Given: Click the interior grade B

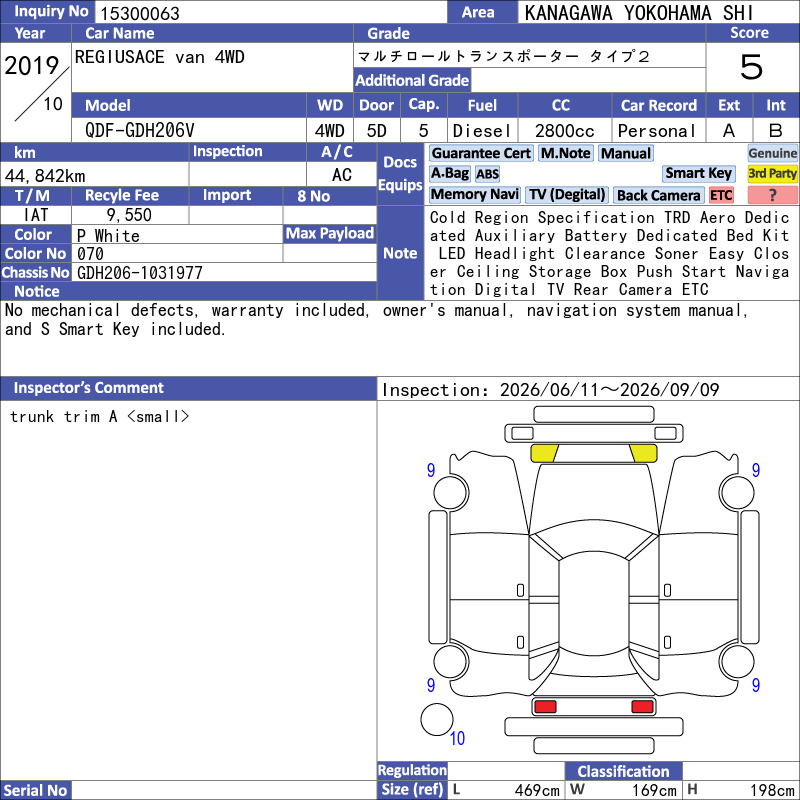Looking at the screenshot, I should click(x=776, y=131).
